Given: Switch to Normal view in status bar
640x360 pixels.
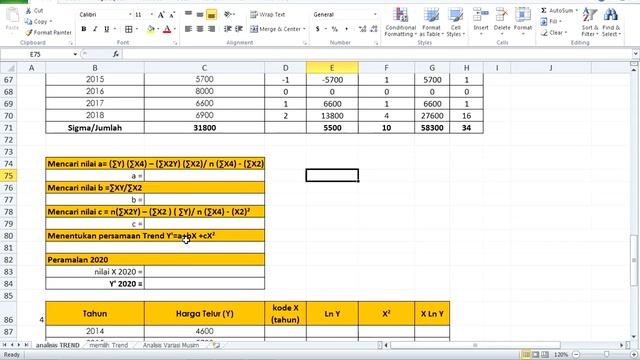Looking at the screenshot, I should click(x=527, y=355).
